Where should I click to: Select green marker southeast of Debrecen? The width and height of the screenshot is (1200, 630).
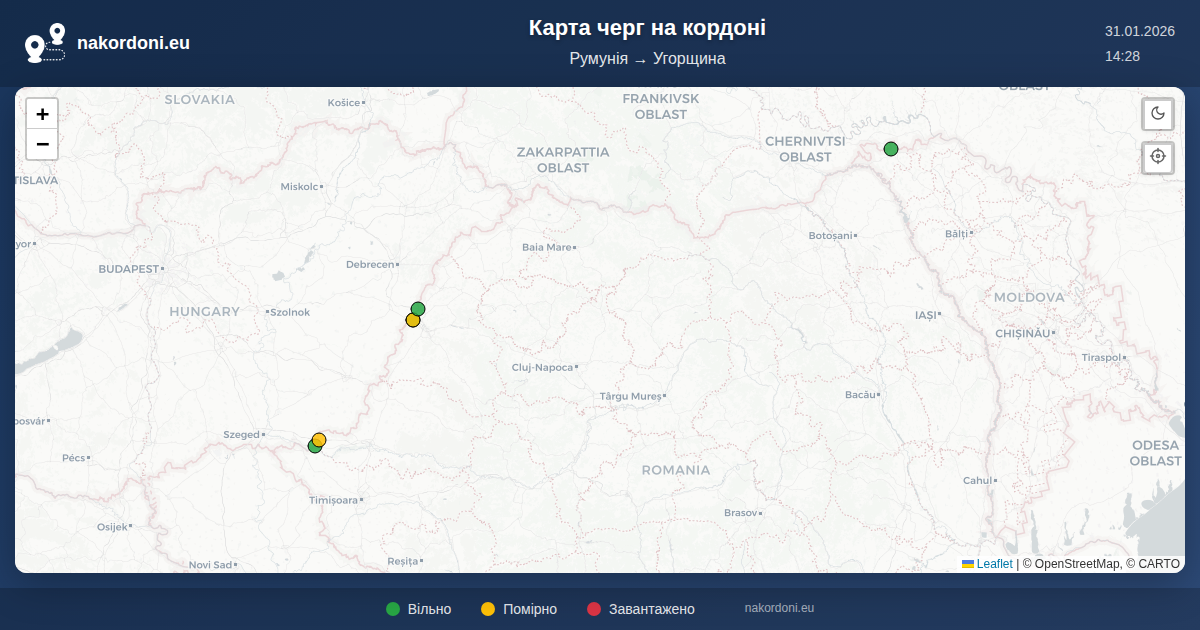[418, 308]
